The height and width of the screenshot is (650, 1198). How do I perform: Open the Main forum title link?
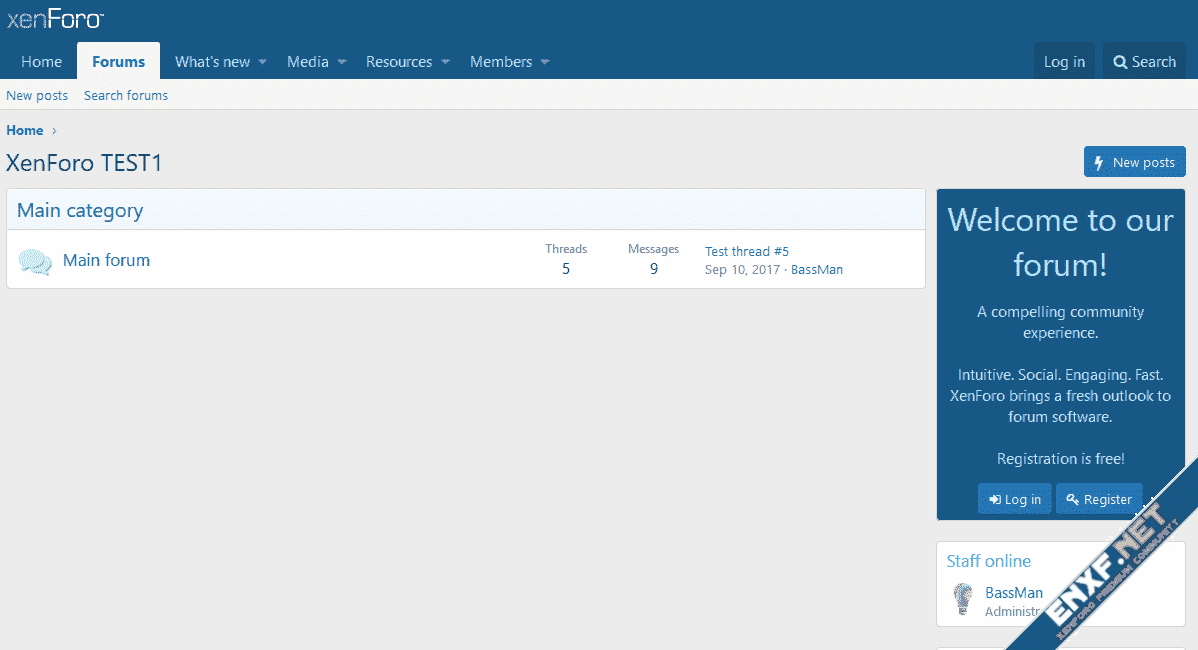(106, 260)
